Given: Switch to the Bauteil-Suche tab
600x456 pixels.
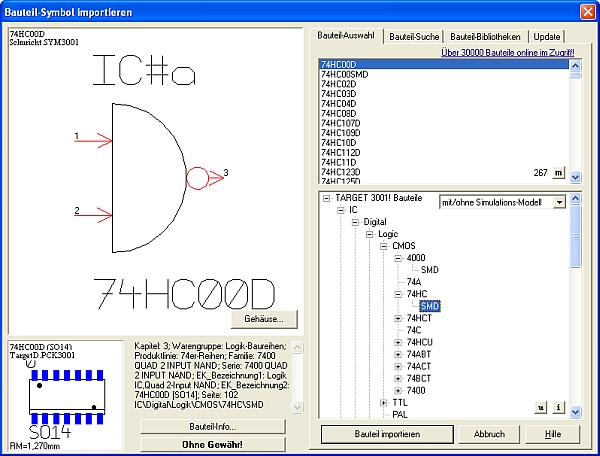Looking at the screenshot, I should [413, 36].
